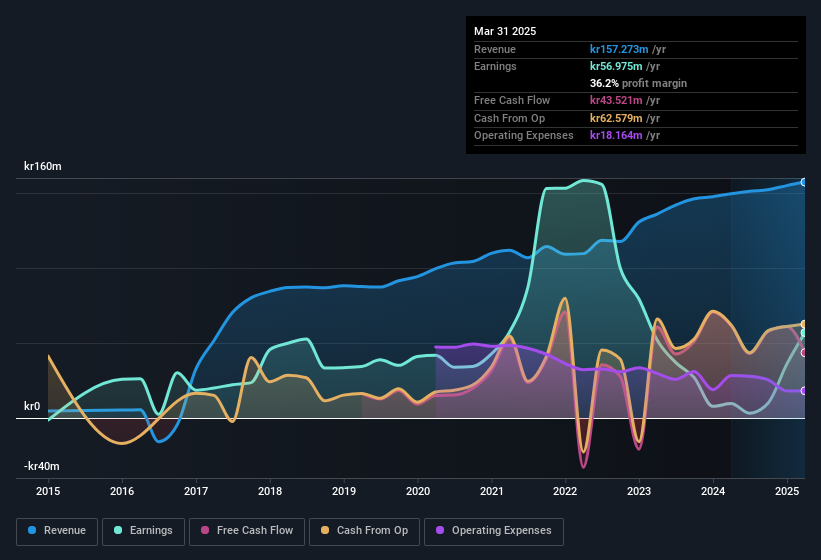Click the kr0 y-axis label
The width and height of the screenshot is (821, 560).
tap(32, 406)
